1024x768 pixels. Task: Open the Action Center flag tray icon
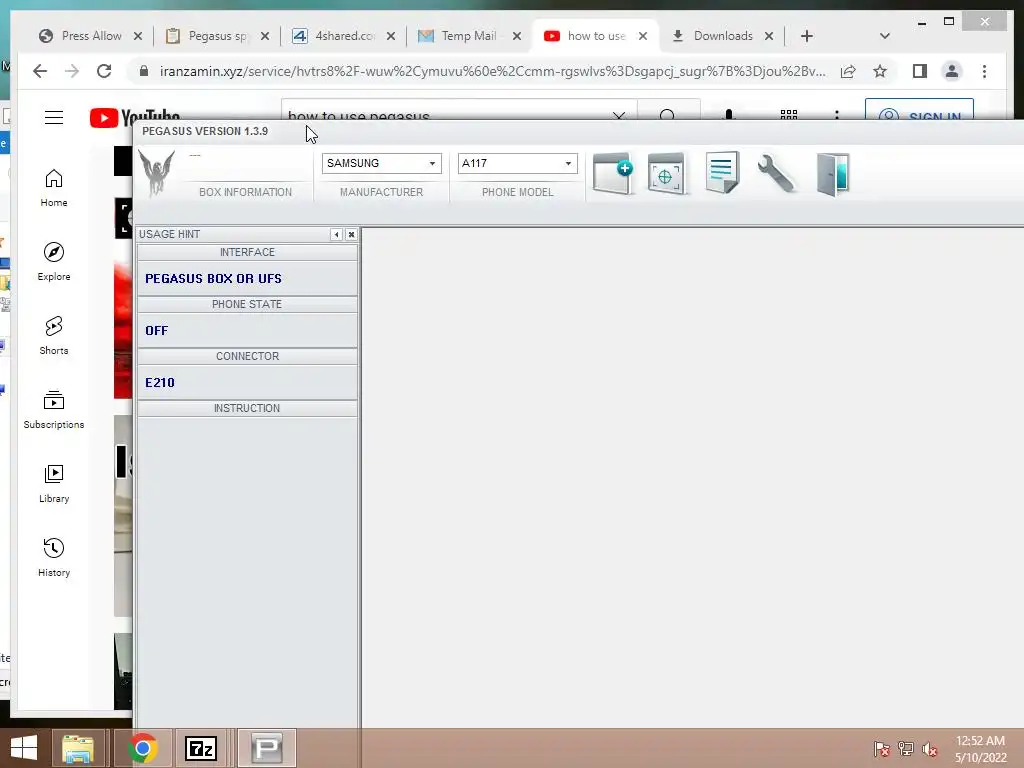(882, 749)
